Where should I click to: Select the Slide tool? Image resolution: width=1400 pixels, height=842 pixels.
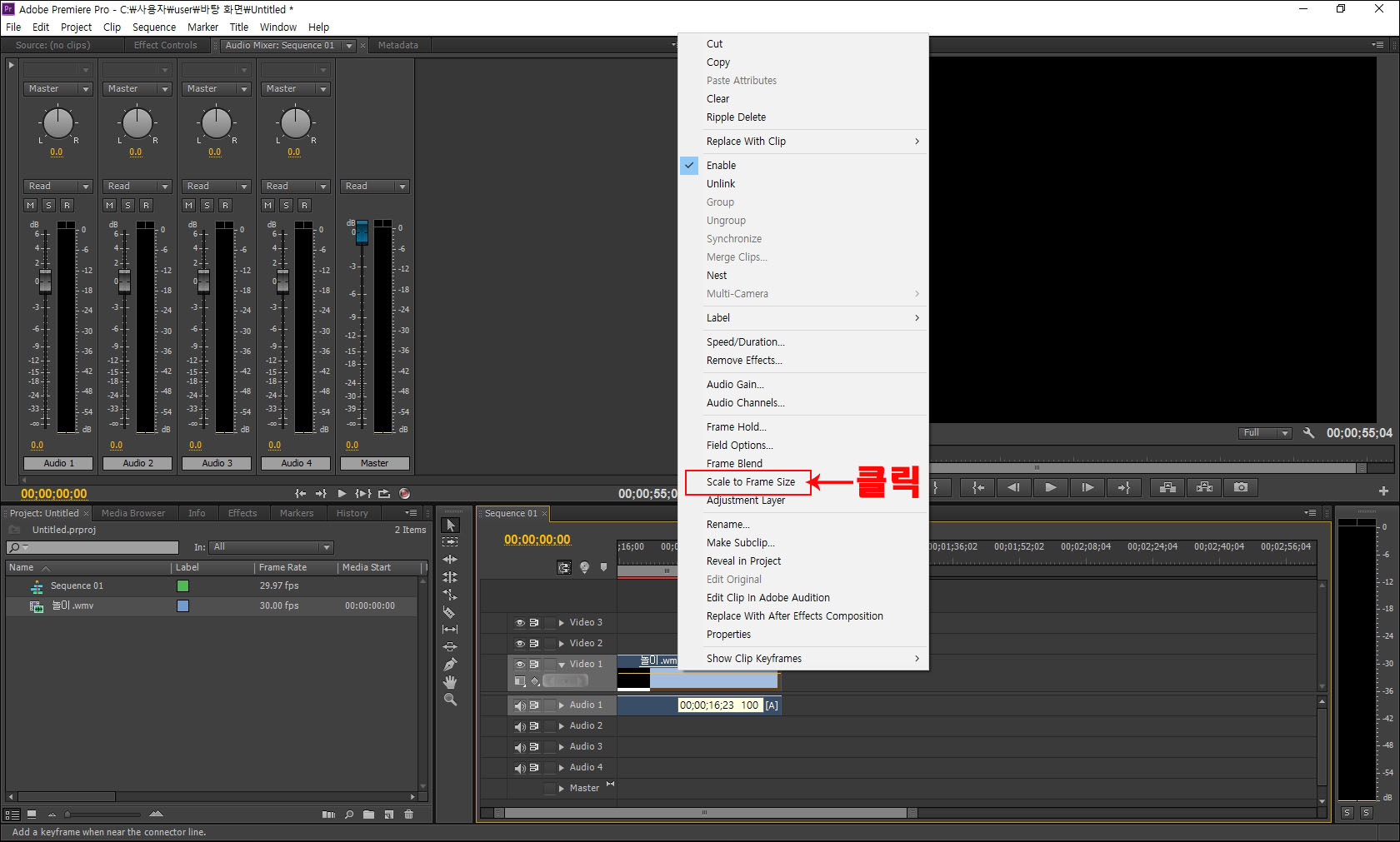pos(450,647)
